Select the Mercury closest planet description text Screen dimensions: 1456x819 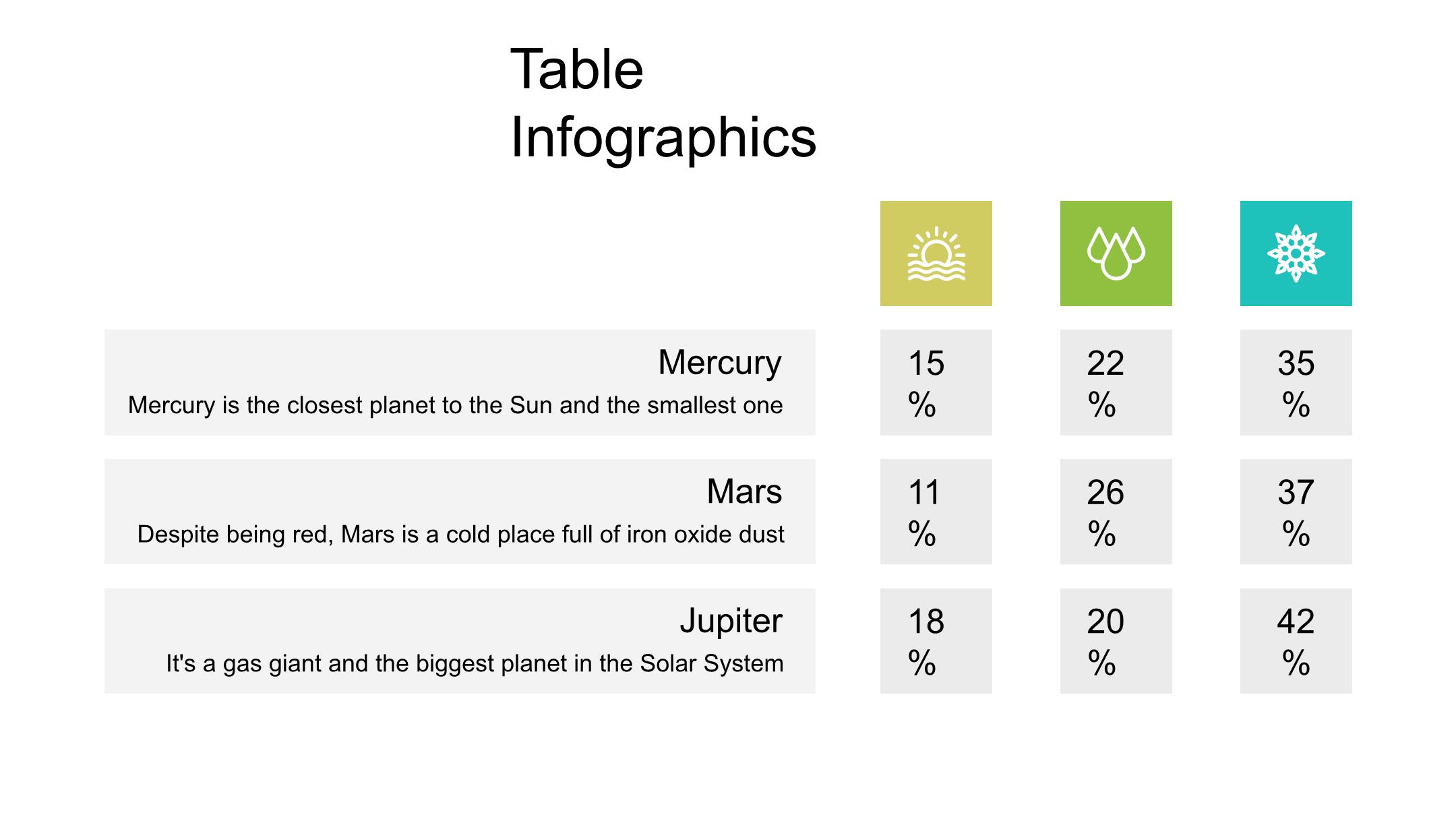click(x=455, y=405)
